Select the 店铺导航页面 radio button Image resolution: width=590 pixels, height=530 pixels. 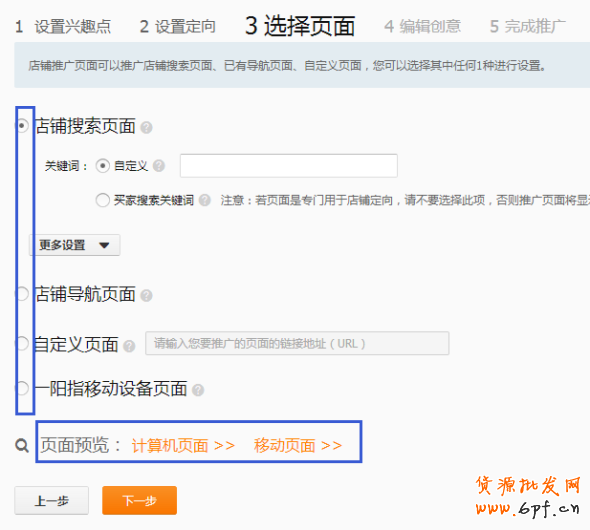(22, 294)
